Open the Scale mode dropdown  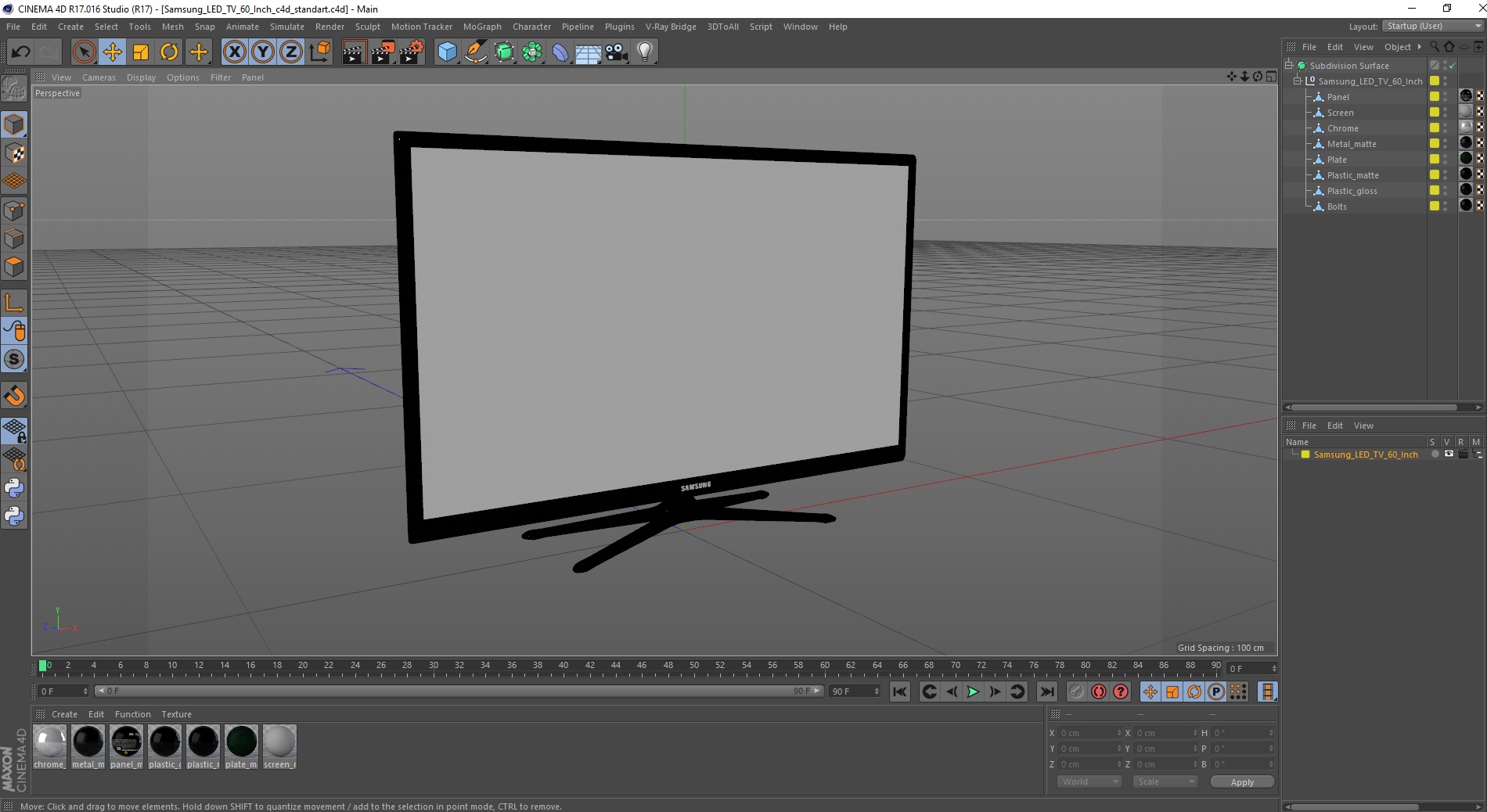[1165, 781]
